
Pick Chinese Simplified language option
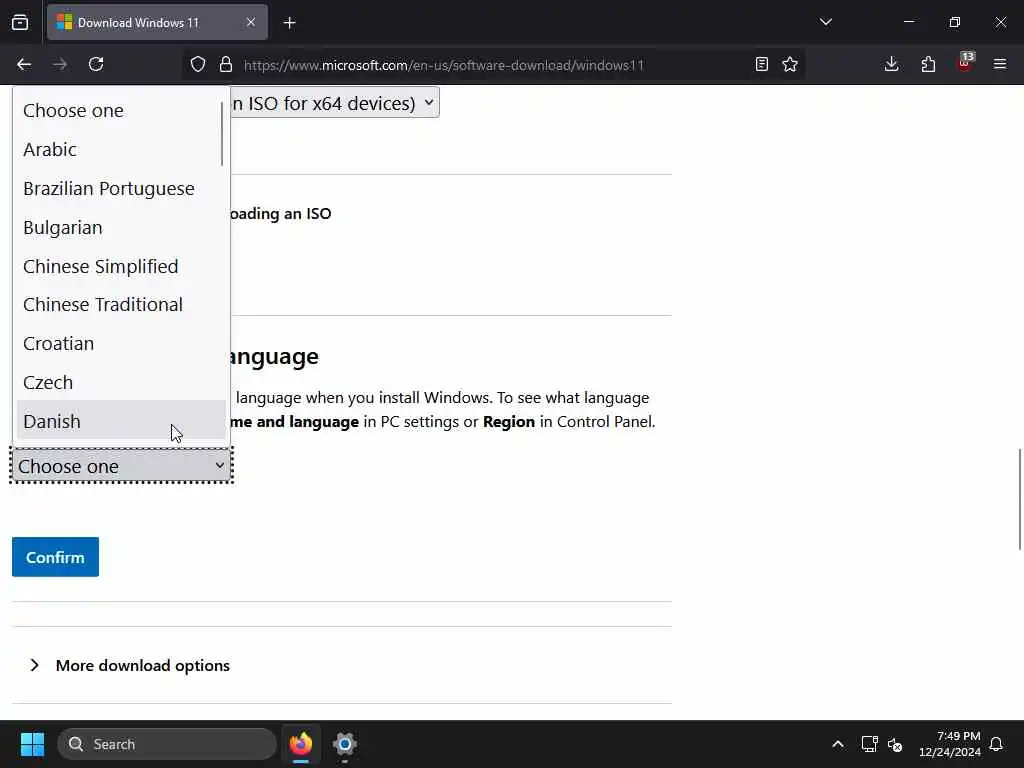120,266
